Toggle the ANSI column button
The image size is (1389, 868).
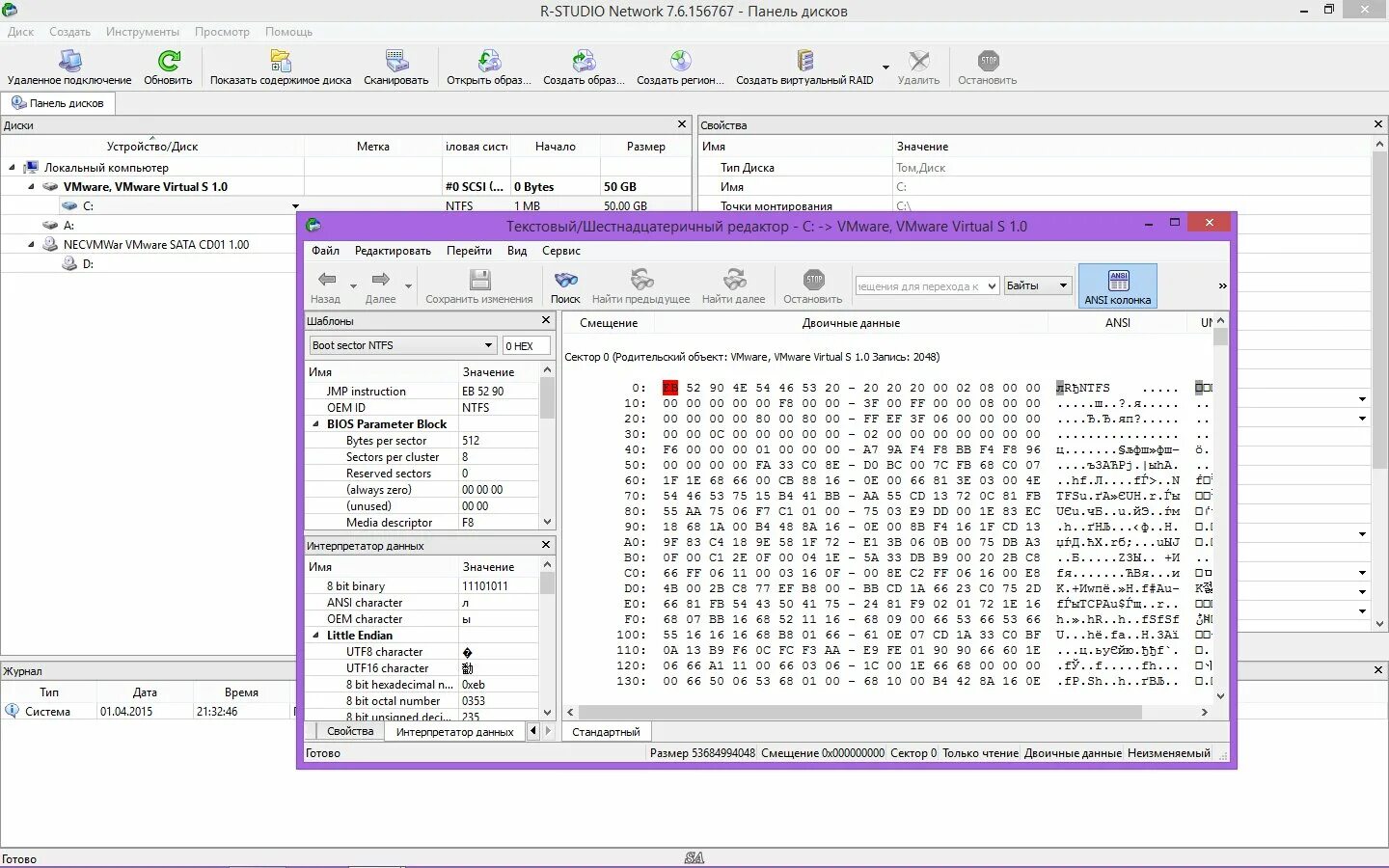(x=1117, y=286)
